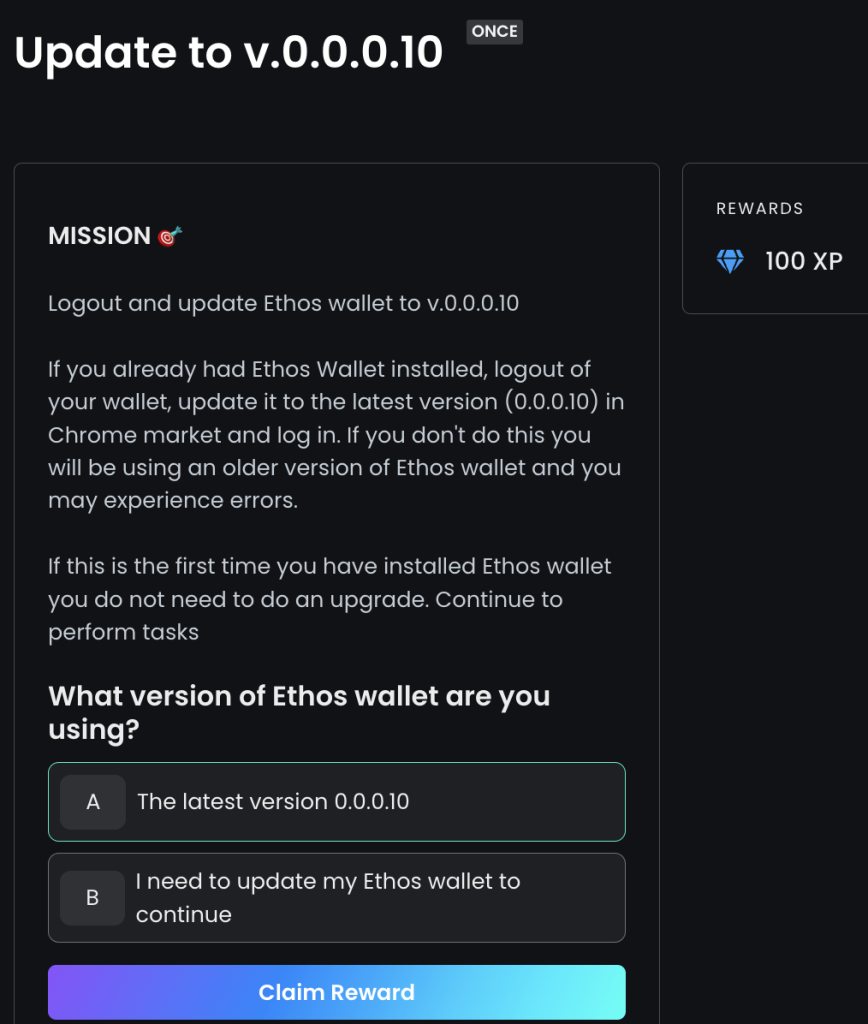Claim Reward button
Image resolution: width=868 pixels, height=1024 pixels.
(x=336, y=992)
